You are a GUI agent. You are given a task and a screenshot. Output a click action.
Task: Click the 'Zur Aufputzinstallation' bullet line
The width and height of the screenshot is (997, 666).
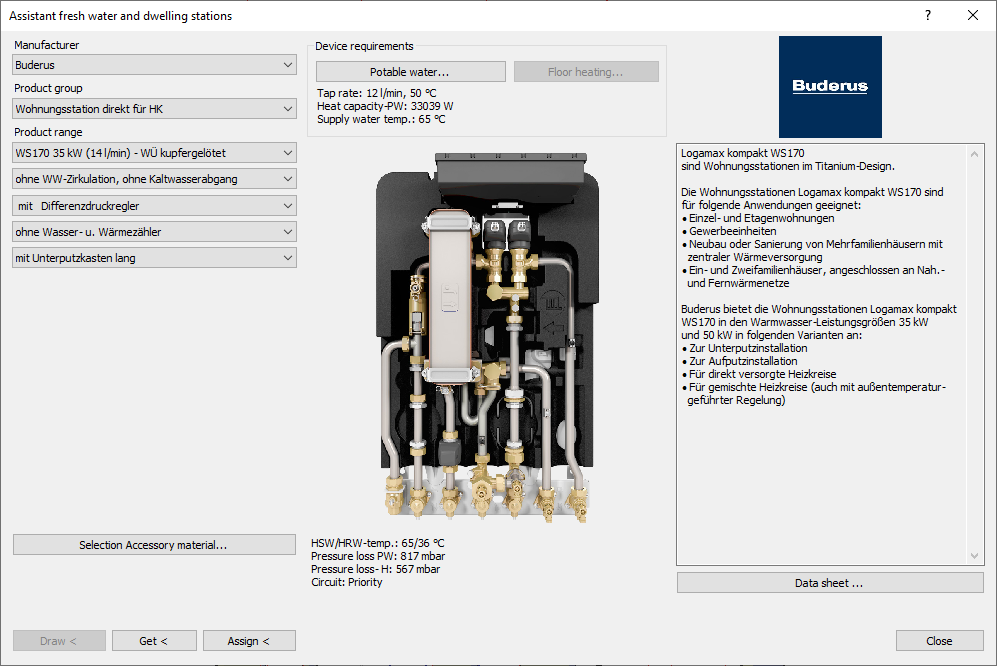pos(739,361)
